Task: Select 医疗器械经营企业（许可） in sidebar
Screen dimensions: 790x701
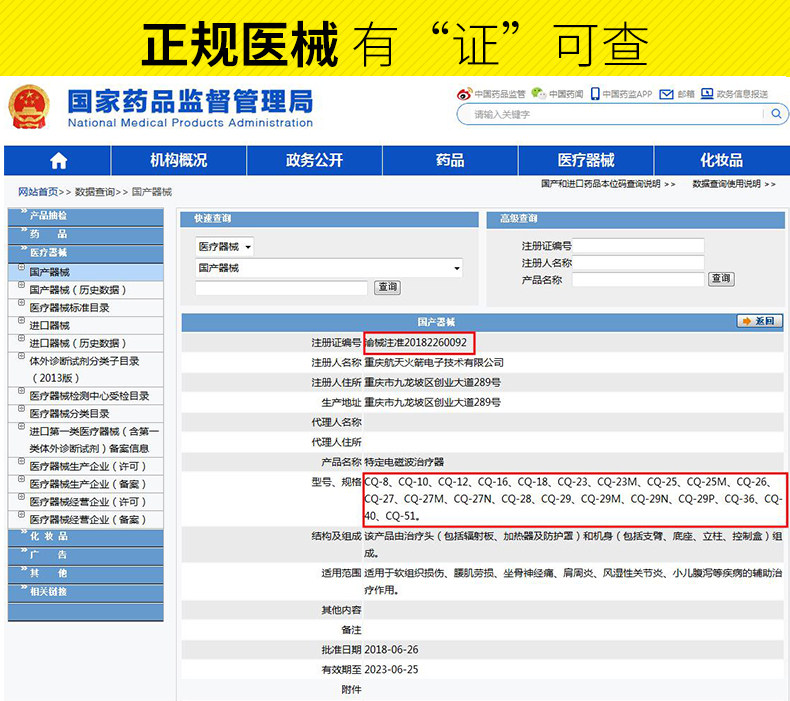Action: [88, 502]
